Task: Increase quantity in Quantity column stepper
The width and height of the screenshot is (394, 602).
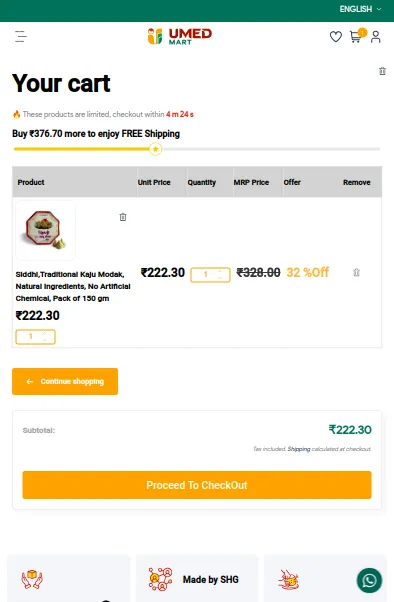Action: 220,271
